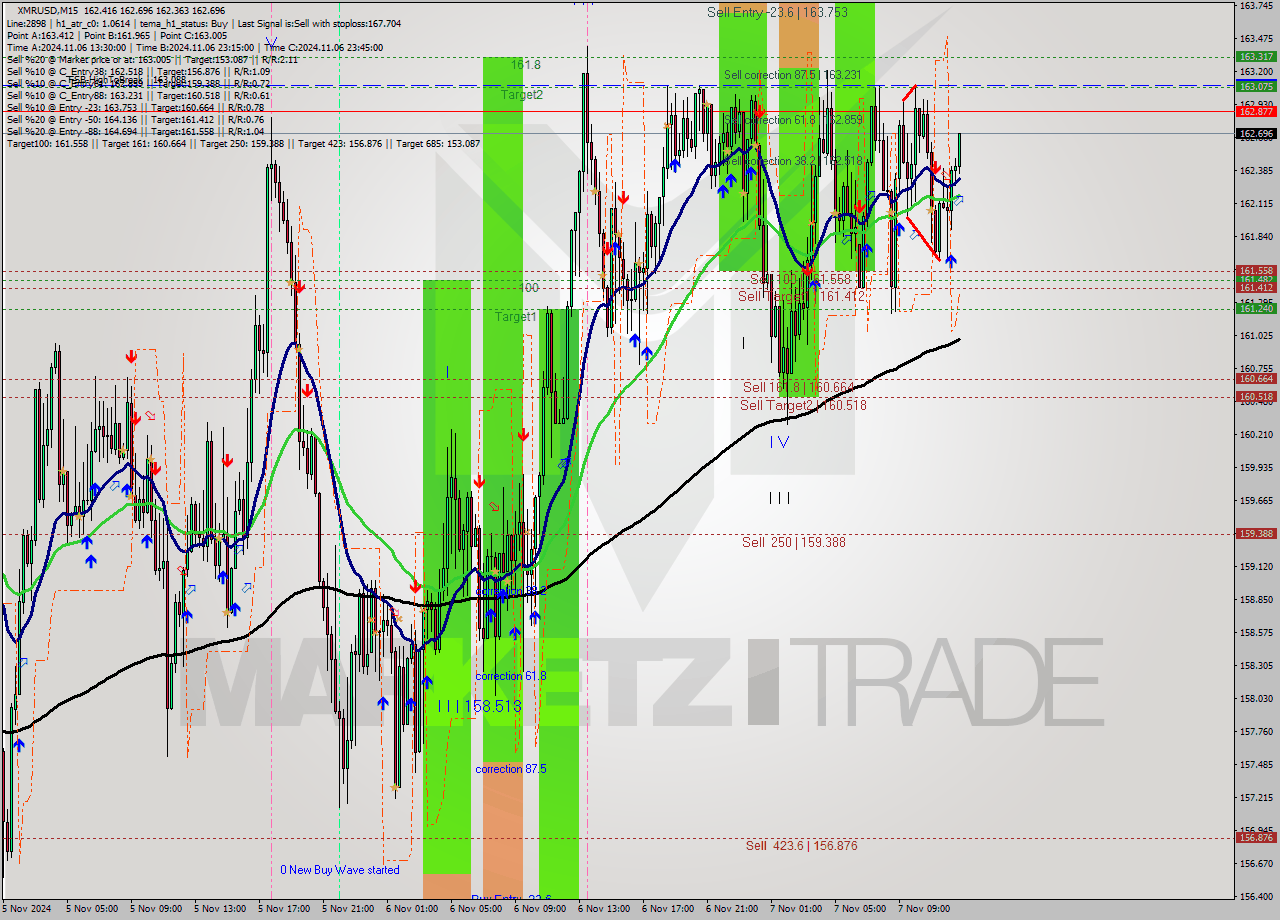This screenshot has height=920, width=1280.
Task: Click the black 162.696 current price tag
Action: click(1256, 133)
